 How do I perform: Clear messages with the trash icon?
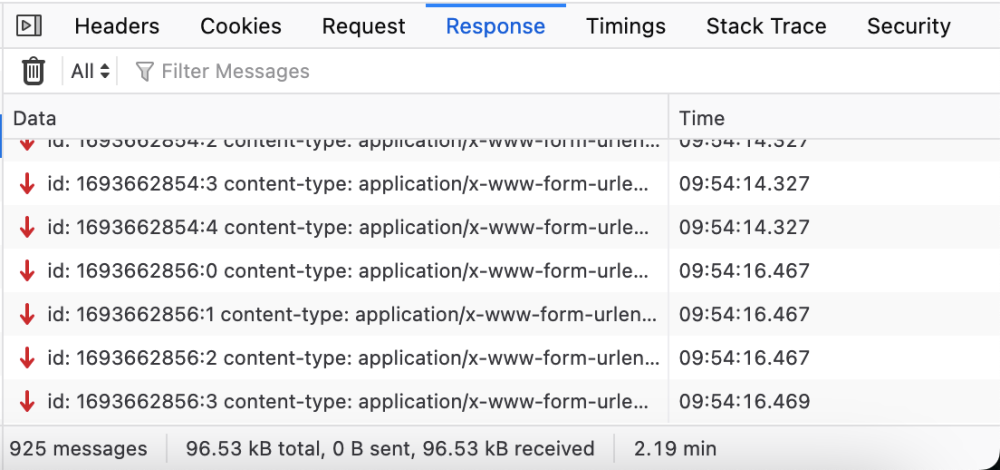(x=33, y=71)
